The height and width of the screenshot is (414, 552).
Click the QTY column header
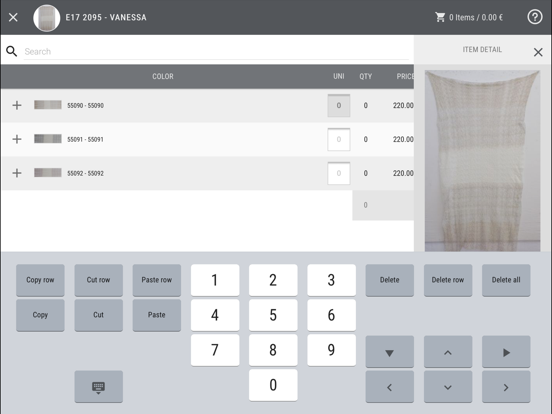tap(365, 76)
